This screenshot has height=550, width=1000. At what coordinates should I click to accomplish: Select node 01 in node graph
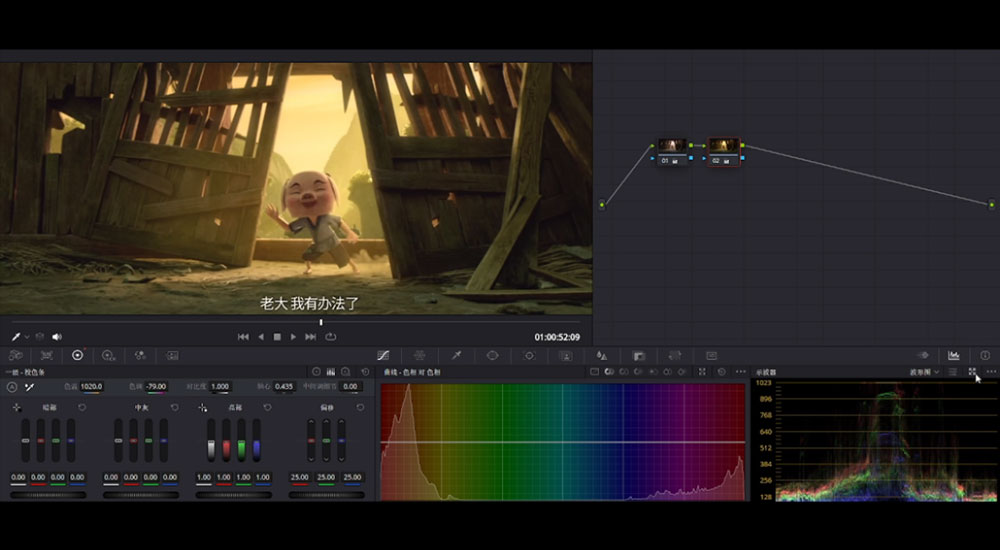672,150
